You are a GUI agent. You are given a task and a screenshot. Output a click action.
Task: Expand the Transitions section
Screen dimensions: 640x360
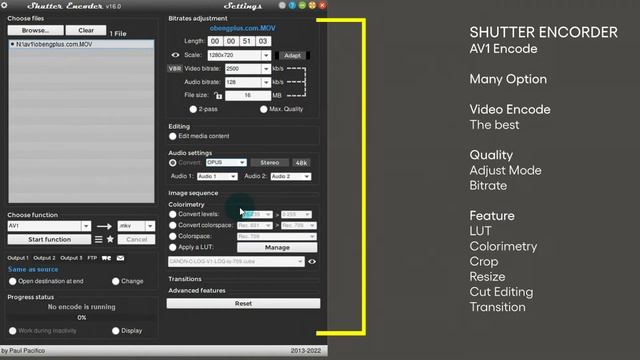[185, 279]
